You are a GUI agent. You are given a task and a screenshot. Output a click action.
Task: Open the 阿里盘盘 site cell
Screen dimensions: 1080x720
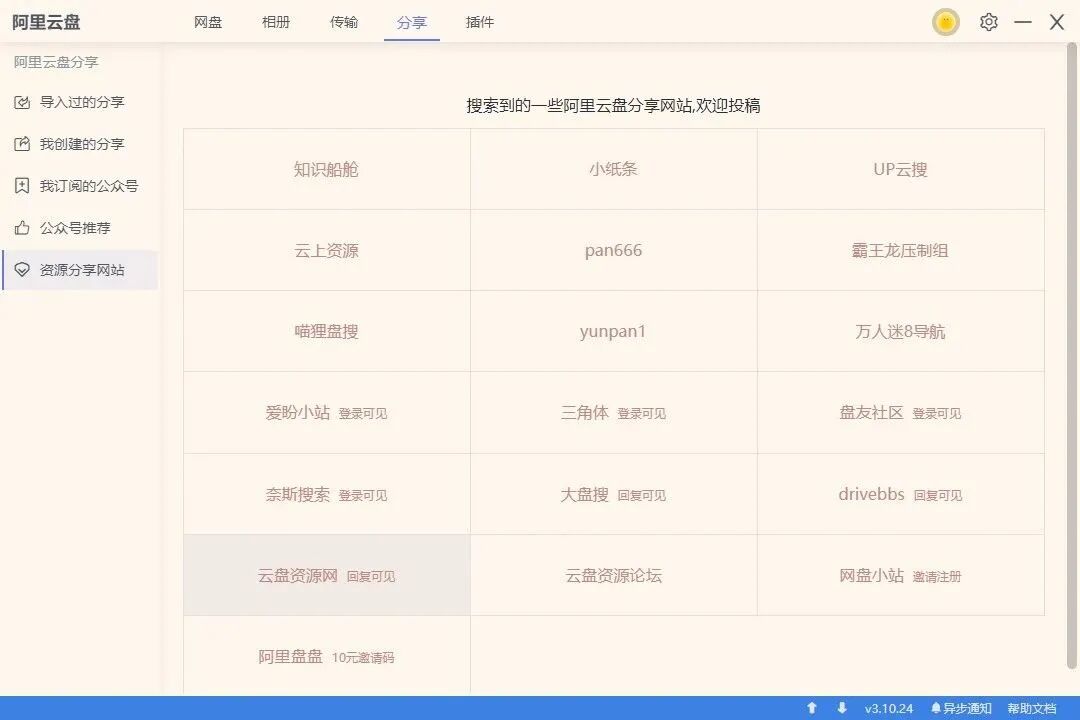pos(326,656)
